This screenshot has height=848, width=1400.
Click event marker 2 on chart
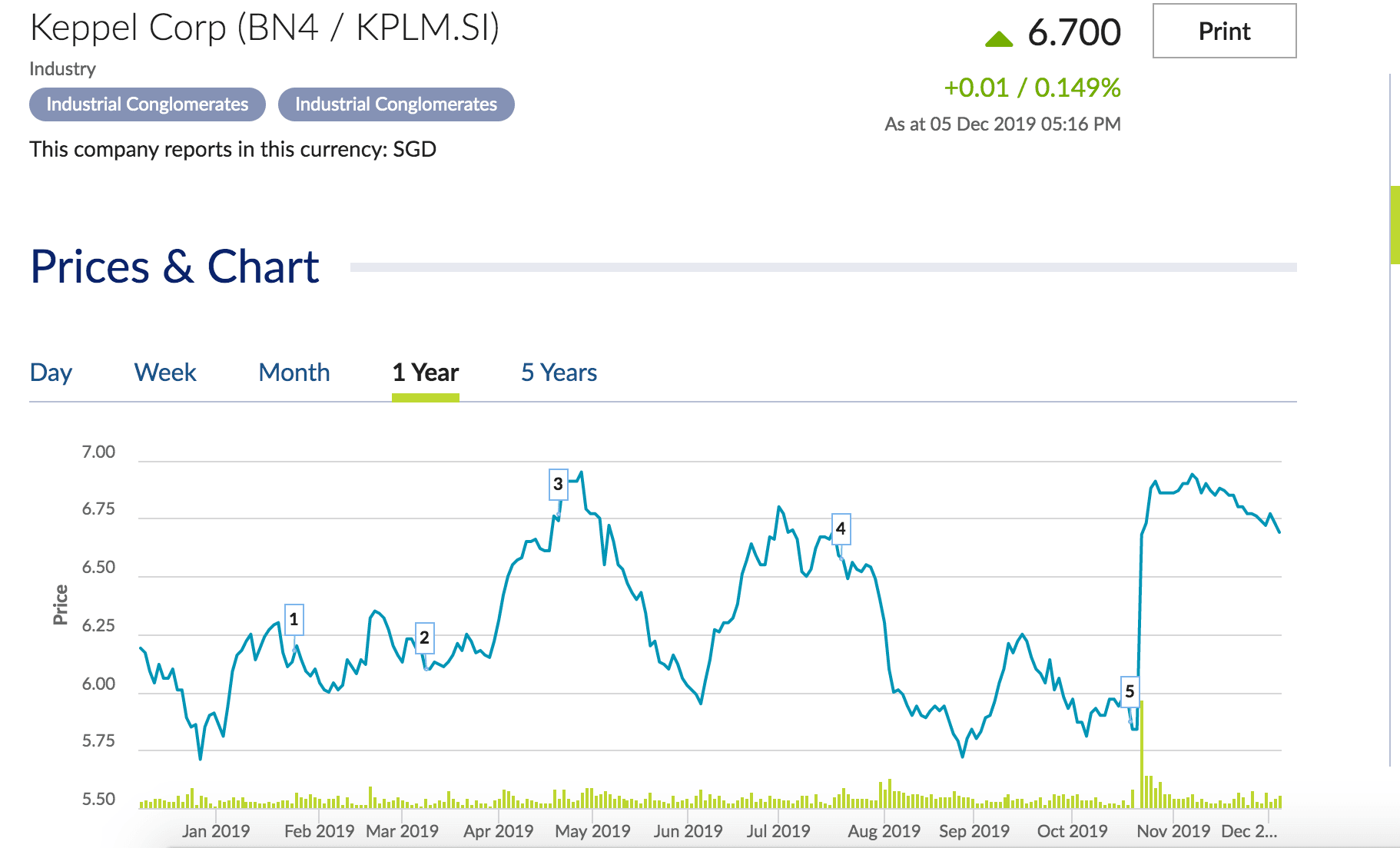point(424,638)
